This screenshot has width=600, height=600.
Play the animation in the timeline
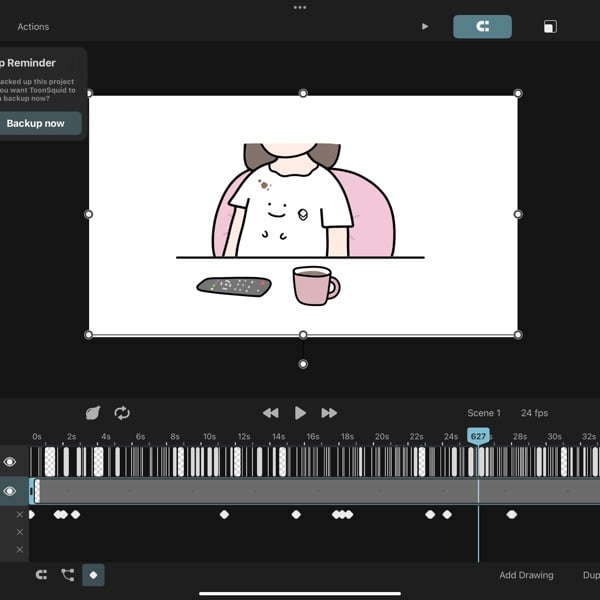[x=300, y=413]
